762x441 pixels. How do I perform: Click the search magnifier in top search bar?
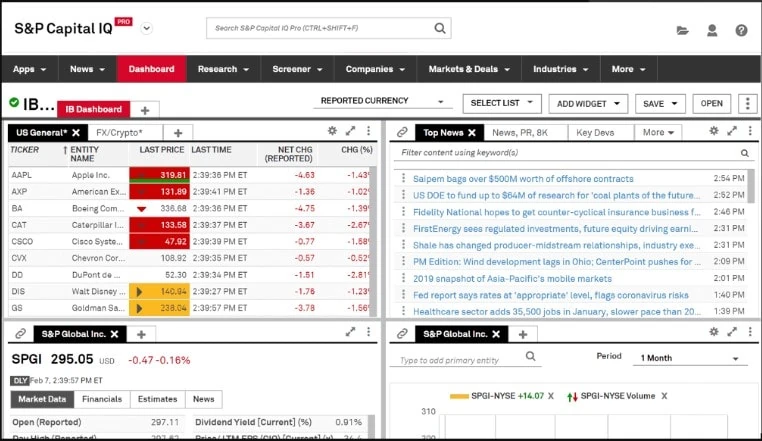[440, 28]
